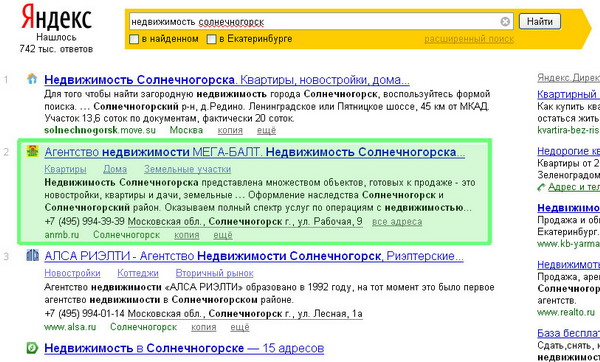Open result 'Недвижимость Солнечногорска. Квартиры, новостройки, дома'
The height and width of the screenshot is (362, 600).
pos(227,80)
